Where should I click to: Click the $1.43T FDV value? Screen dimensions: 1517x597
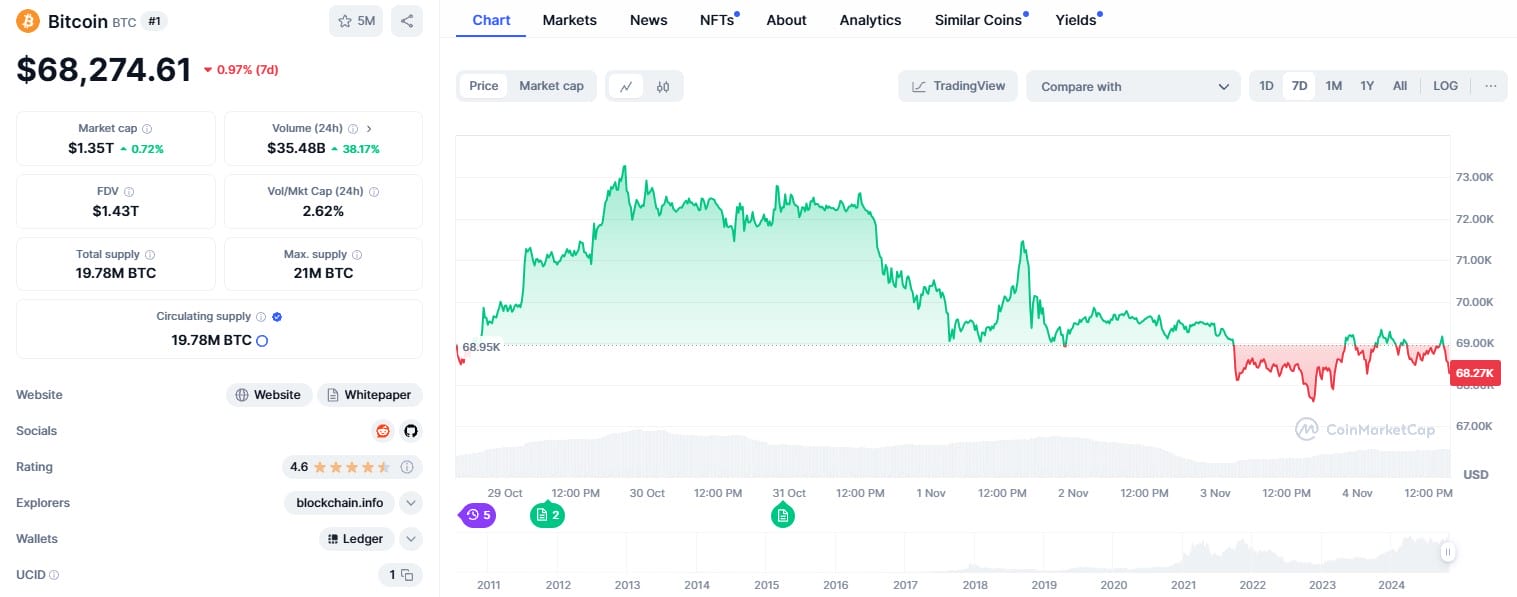point(116,211)
